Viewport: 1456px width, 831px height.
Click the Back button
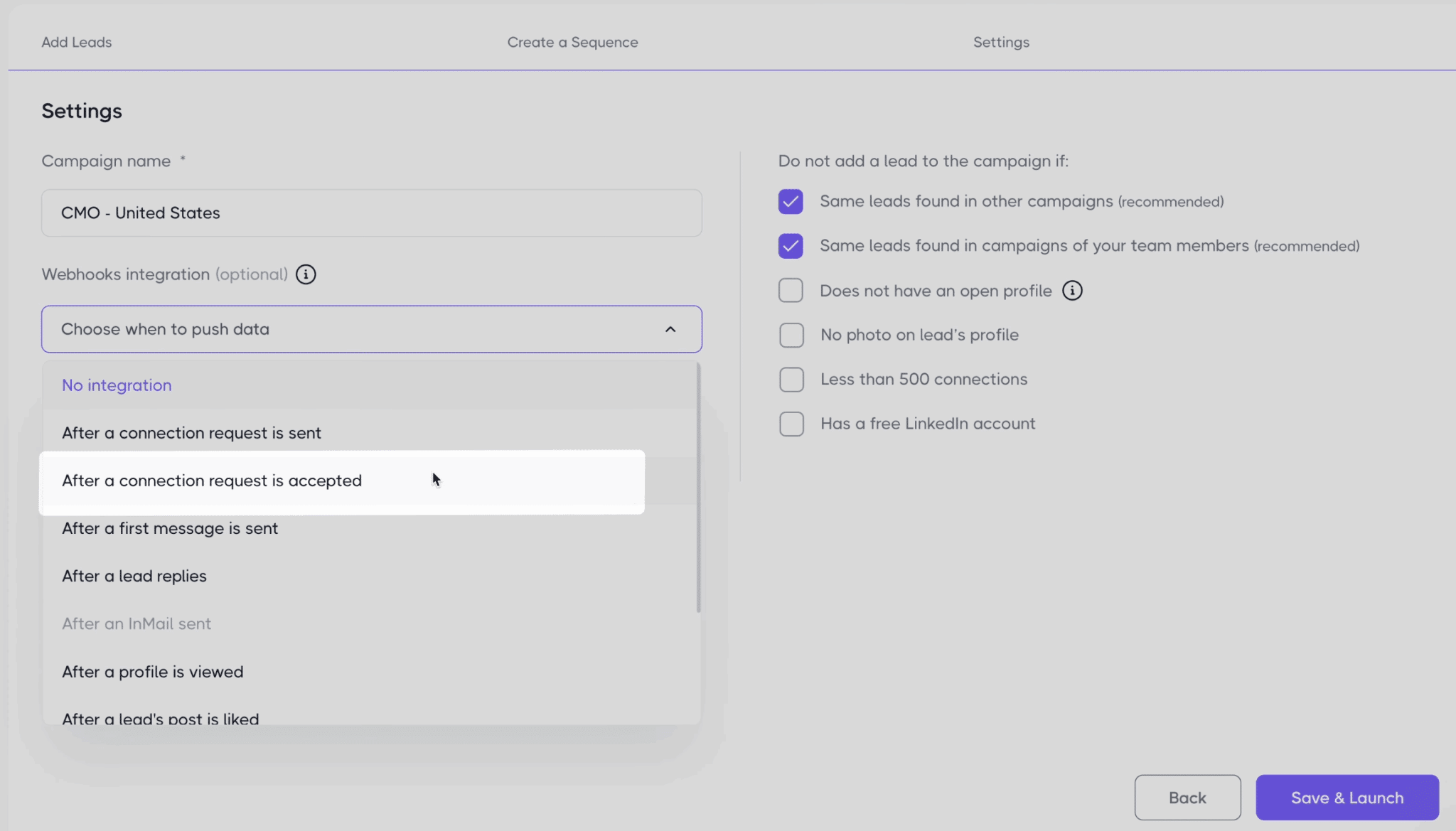click(x=1187, y=798)
